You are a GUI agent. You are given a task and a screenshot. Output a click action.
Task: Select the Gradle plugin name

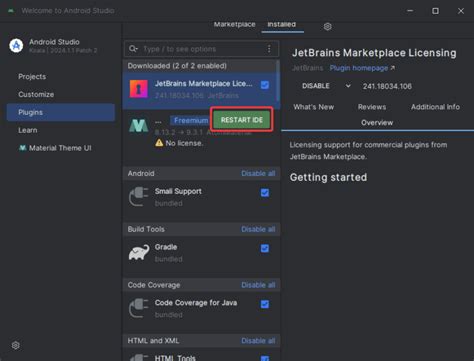point(166,247)
